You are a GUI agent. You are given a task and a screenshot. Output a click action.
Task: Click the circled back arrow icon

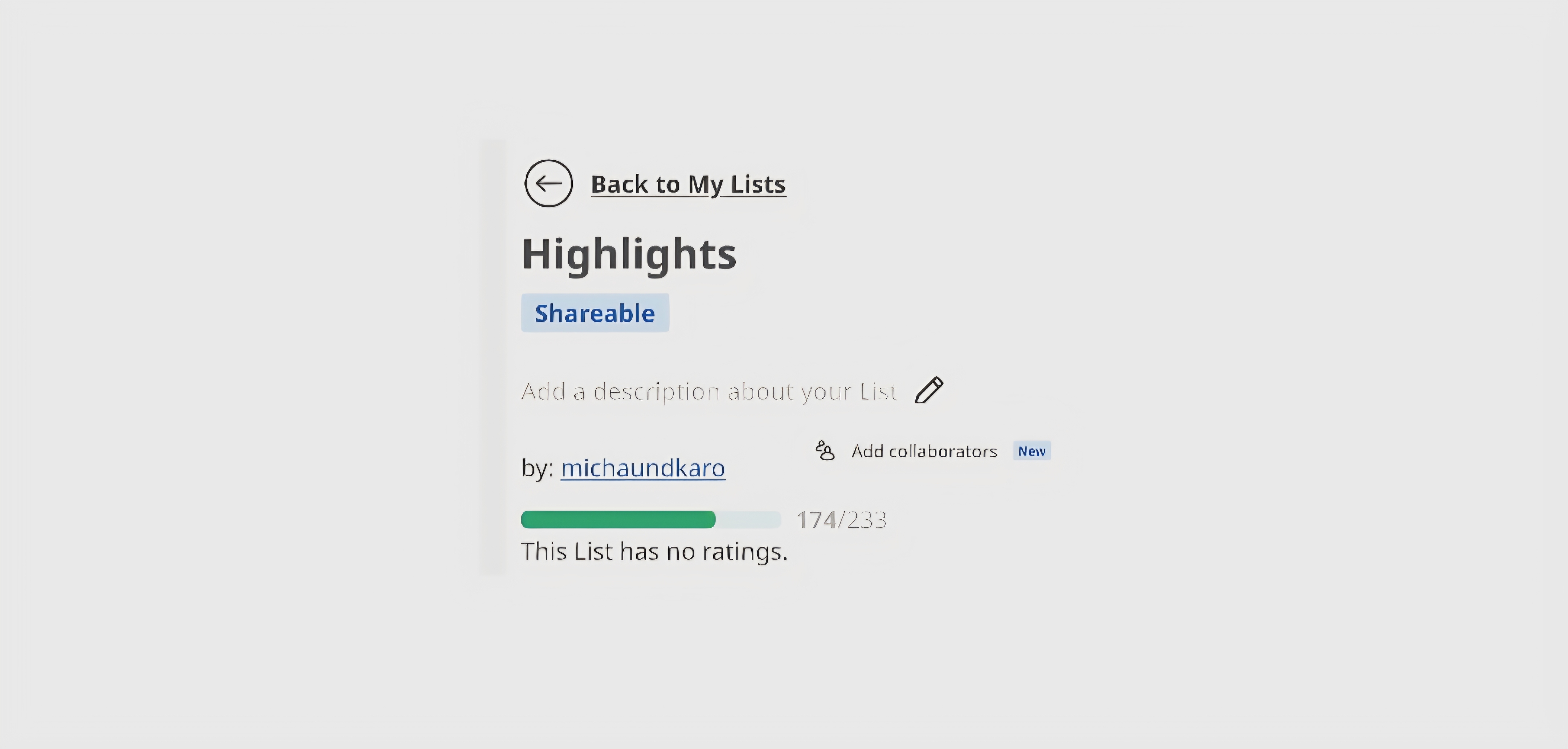[x=548, y=183]
